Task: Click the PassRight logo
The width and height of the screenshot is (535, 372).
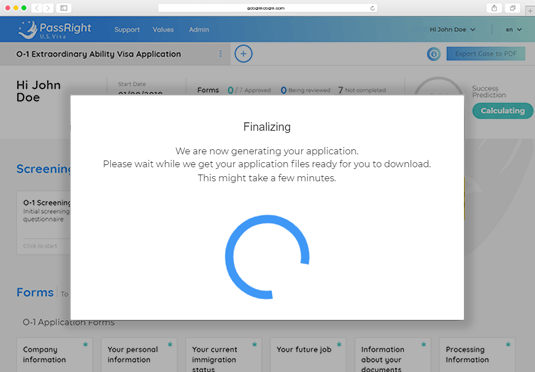Action: (55, 29)
